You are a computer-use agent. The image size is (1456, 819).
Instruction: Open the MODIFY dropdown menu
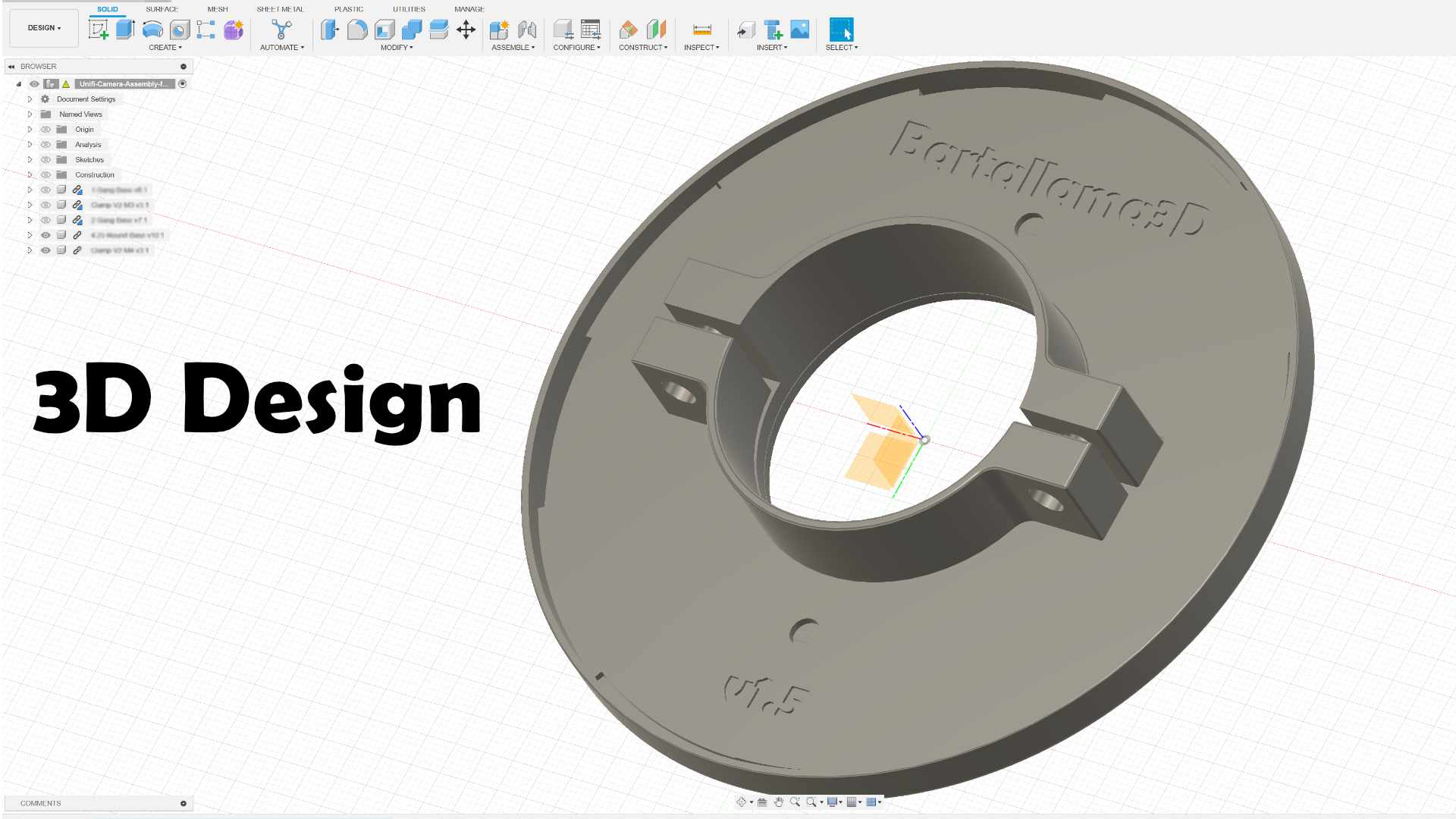397,47
